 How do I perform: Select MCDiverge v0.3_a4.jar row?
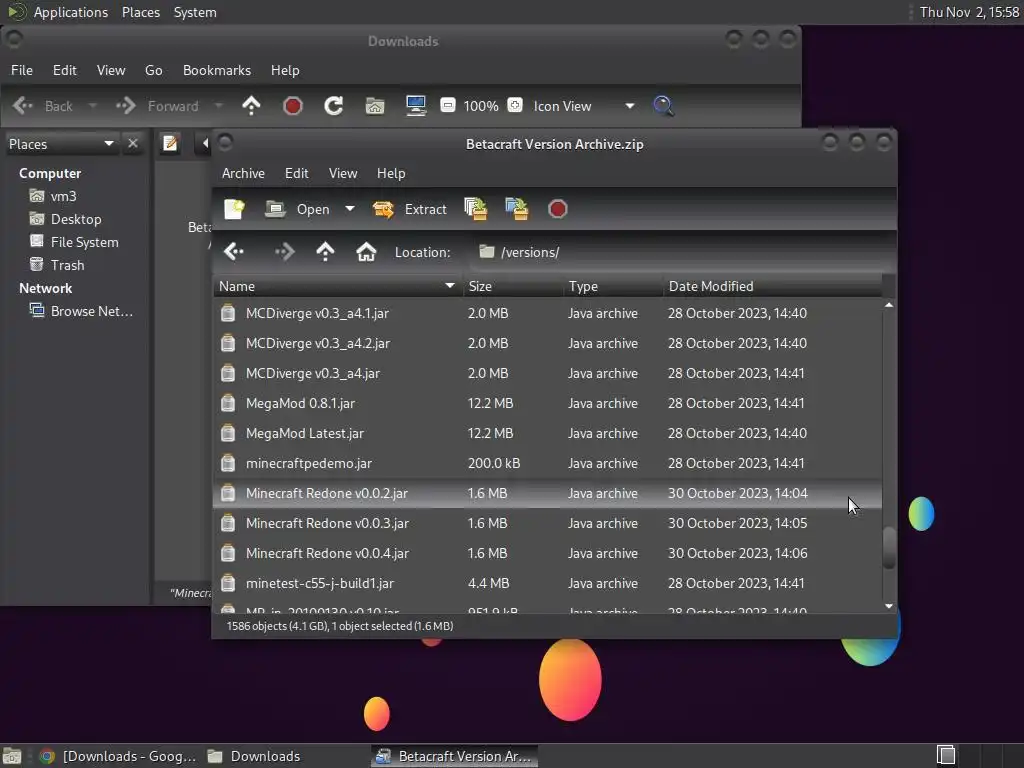(x=547, y=374)
